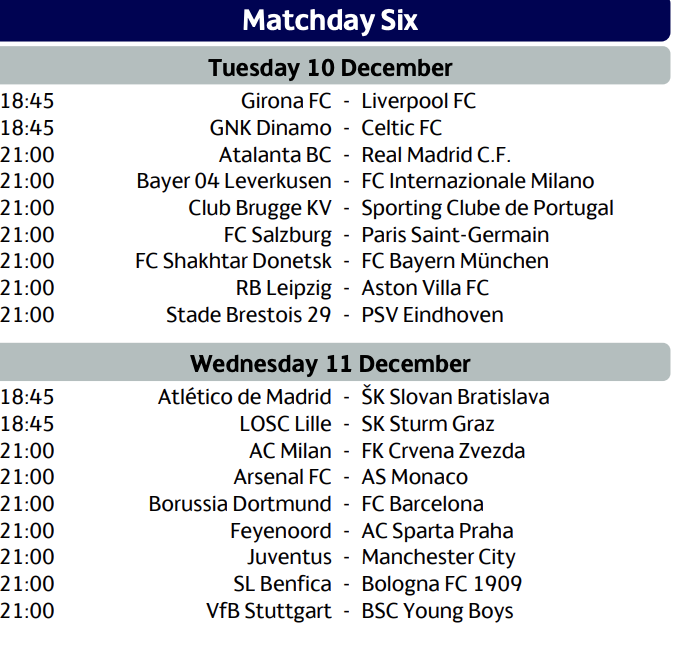Screen dimensions: 674x646
Task: Click the Matchday Six header
Action: click(x=330, y=20)
